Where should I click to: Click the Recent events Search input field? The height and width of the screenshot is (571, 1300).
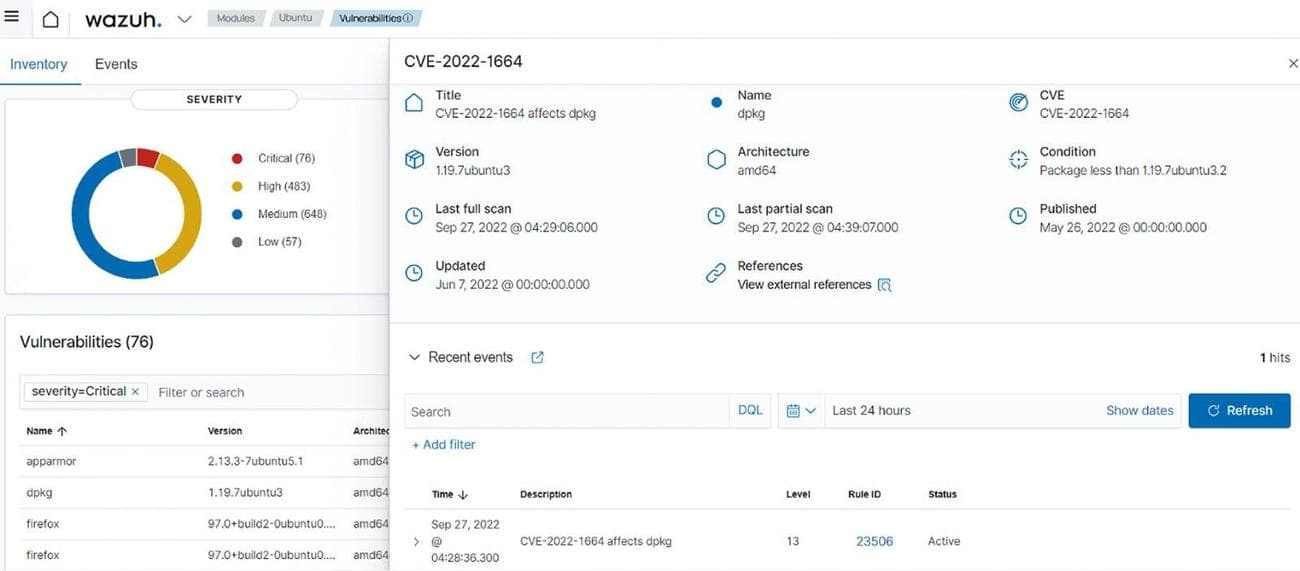[565, 411]
